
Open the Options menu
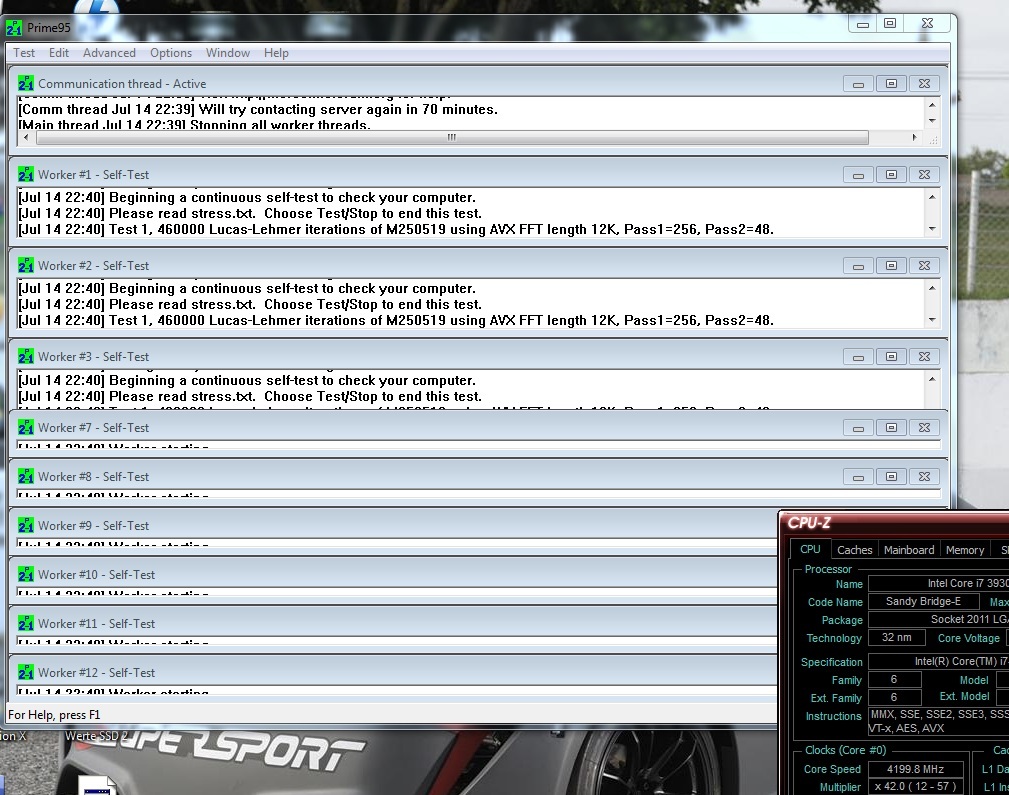pyautogui.click(x=171, y=53)
